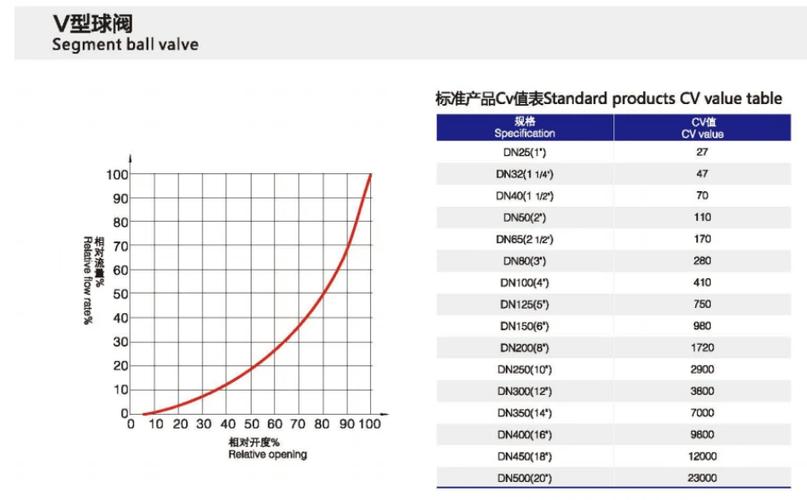This screenshot has width=807, height=500.
Task: Click the CV value column header
Action: click(702, 127)
